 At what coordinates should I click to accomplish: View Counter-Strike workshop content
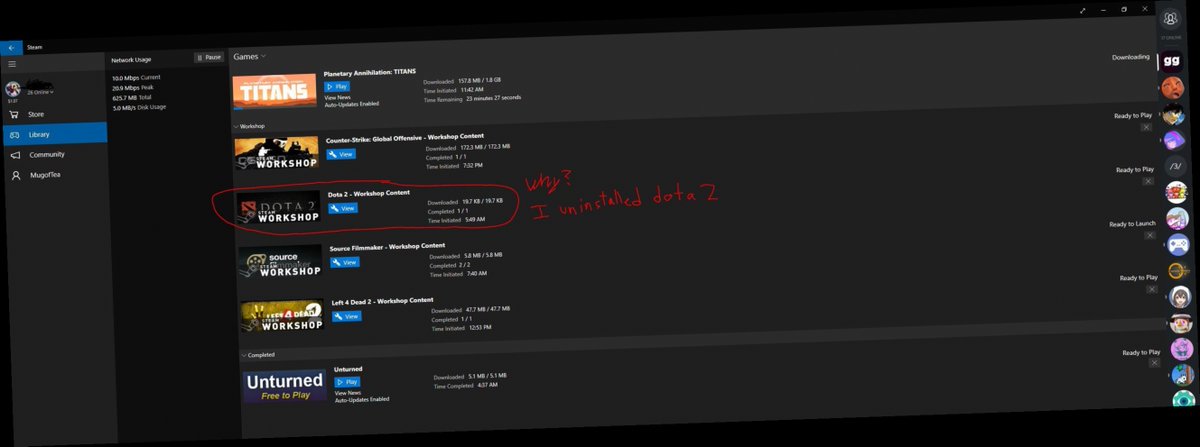pos(341,155)
